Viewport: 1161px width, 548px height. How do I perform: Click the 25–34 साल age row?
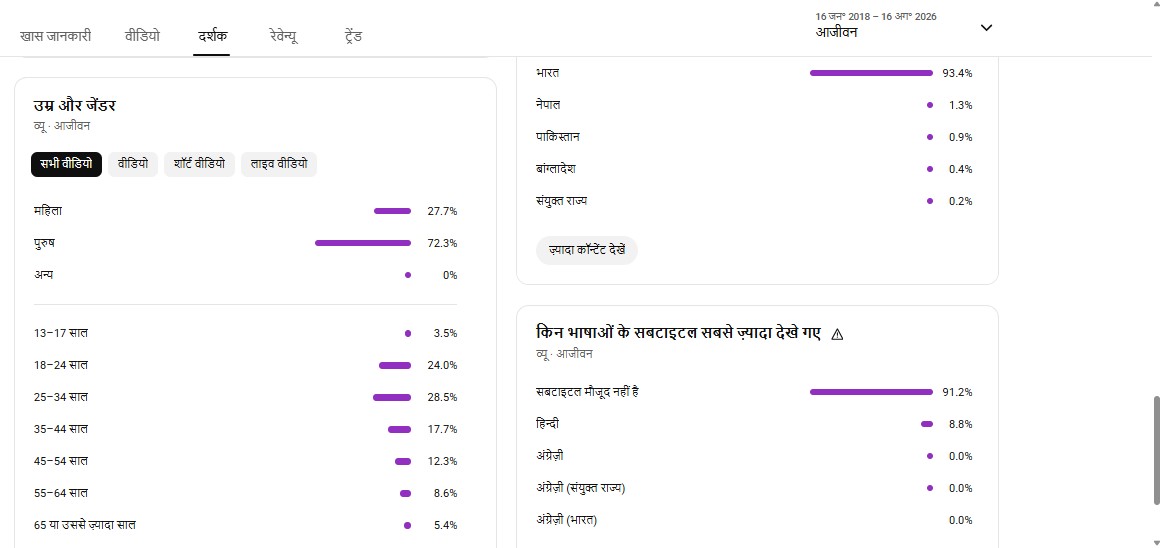click(245, 397)
